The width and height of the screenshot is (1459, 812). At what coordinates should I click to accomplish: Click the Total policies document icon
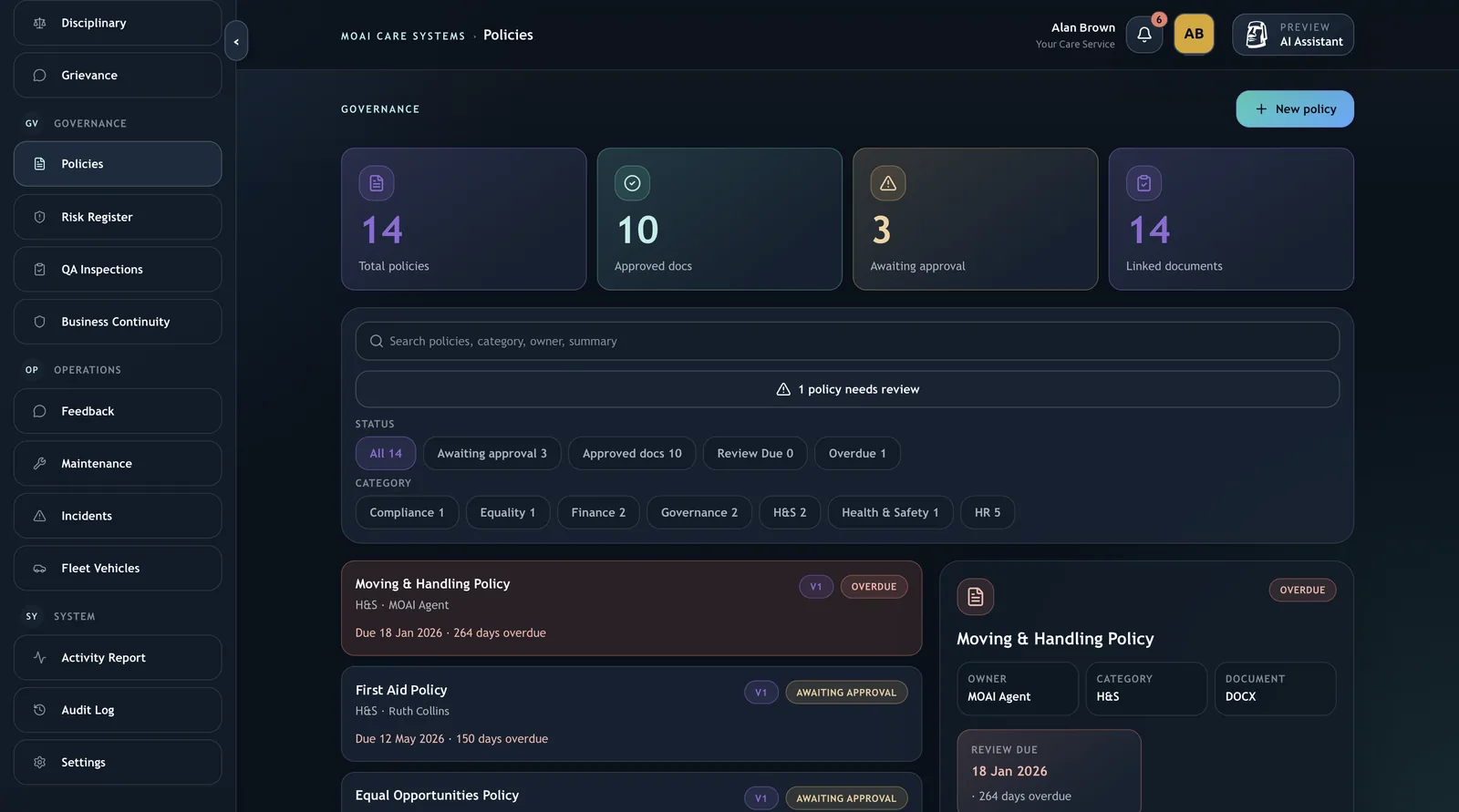[x=377, y=183]
